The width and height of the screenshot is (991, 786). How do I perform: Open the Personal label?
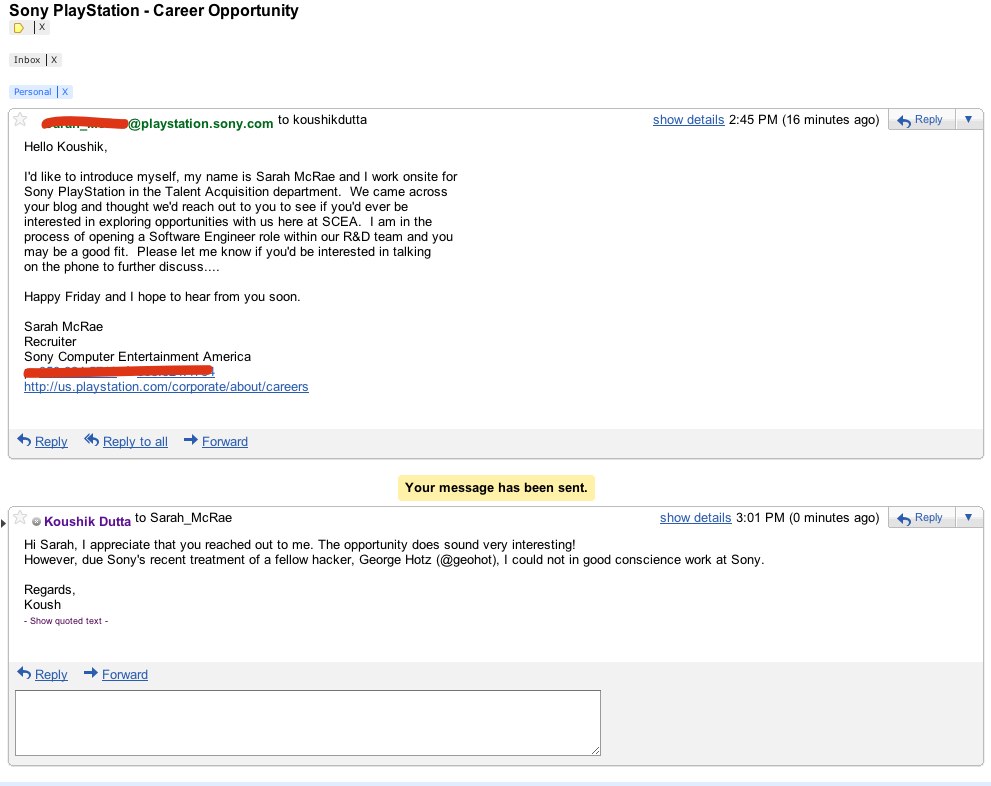[x=32, y=92]
